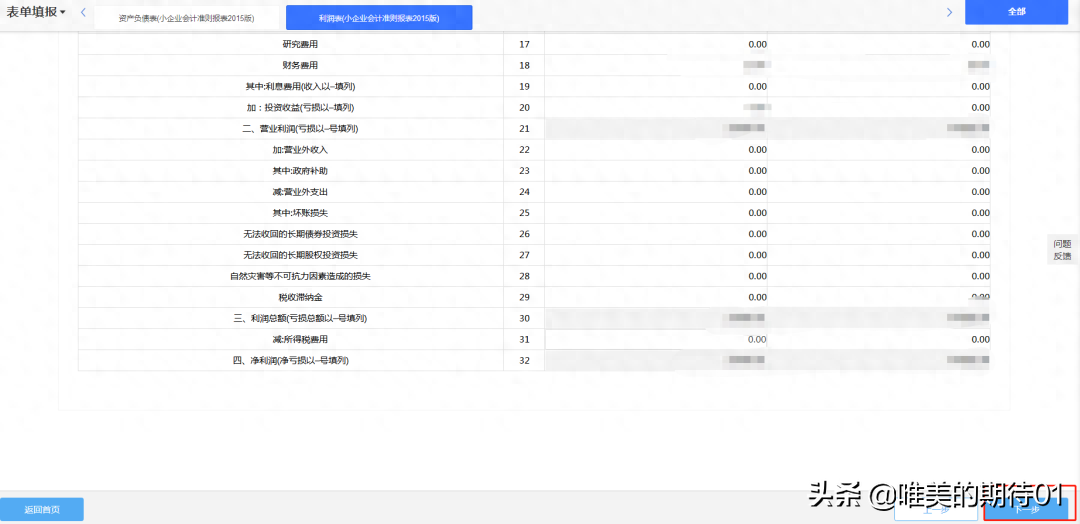The height and width of the screenshot is (524, 1080).
Task: Click first value field of row 24 营业外支出
Action: point(656,192)
